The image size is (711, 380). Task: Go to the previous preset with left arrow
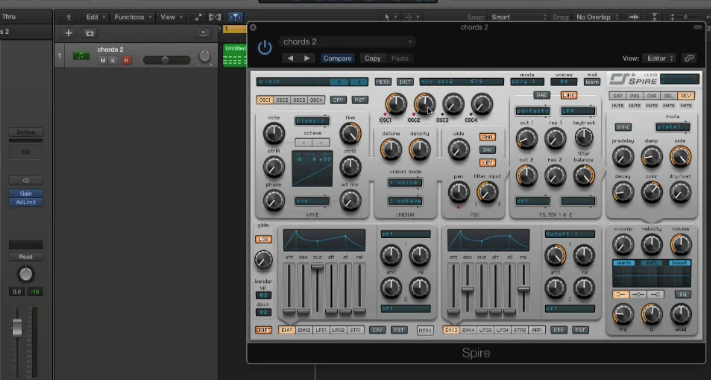coord(290,58)
